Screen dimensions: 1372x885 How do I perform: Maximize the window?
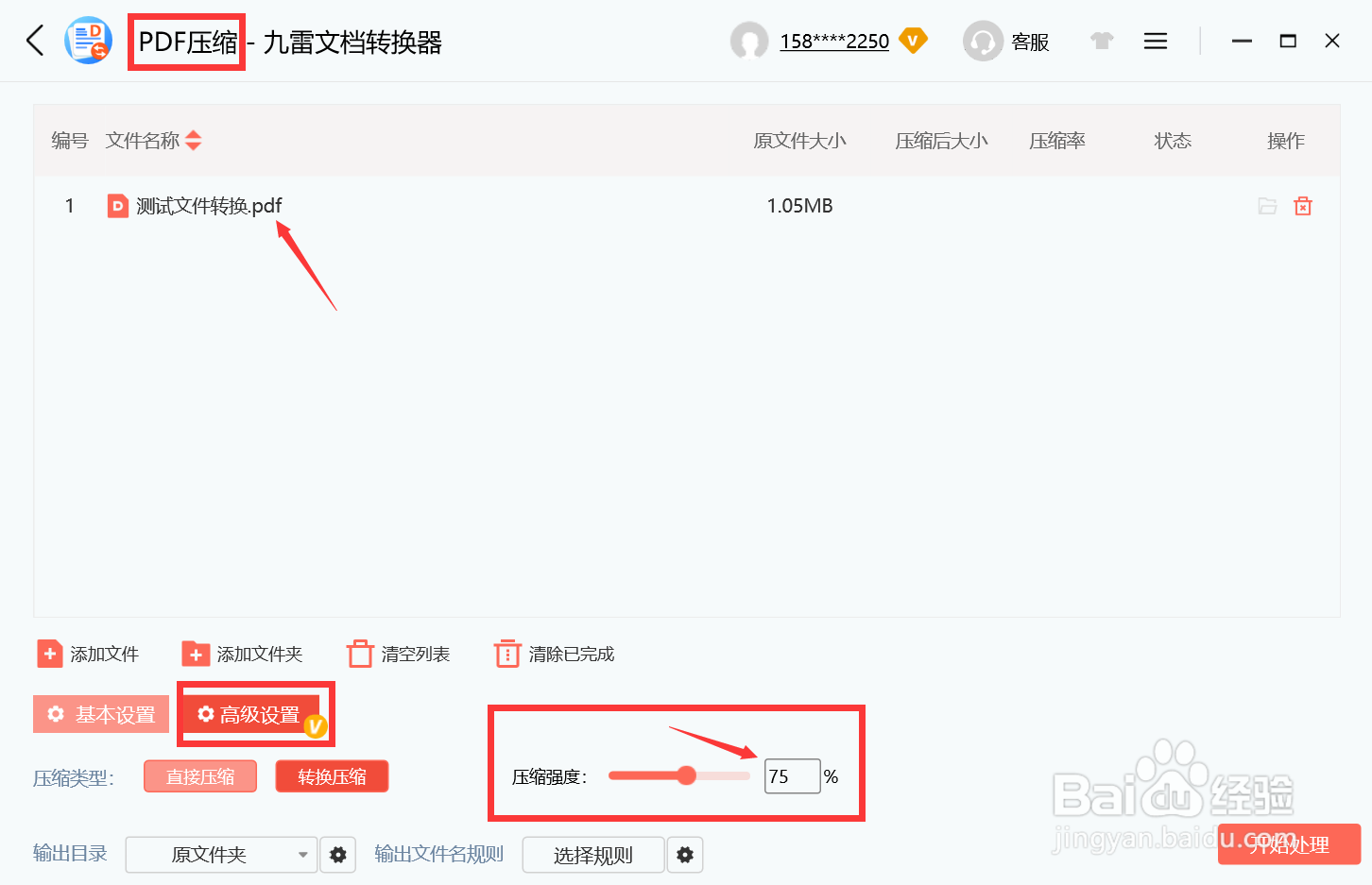coord(1288,41)
